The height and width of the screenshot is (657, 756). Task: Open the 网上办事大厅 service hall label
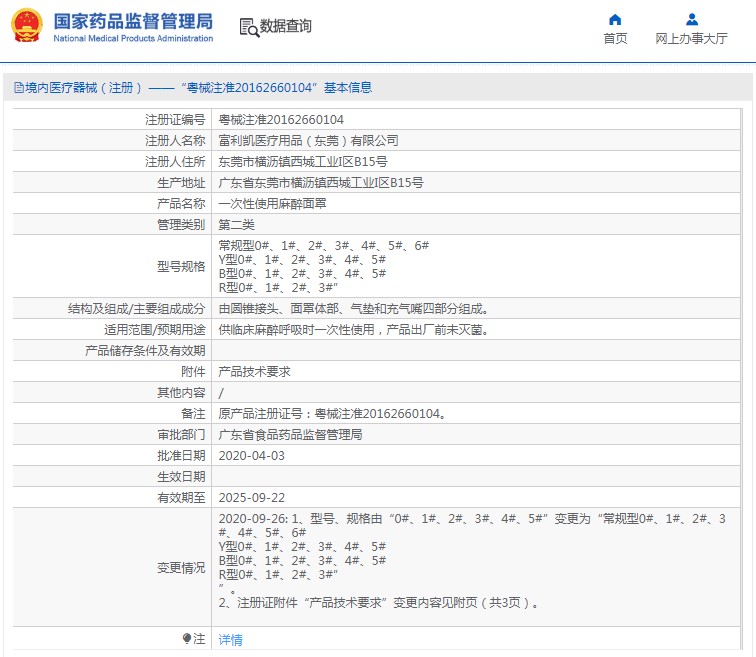691,39
